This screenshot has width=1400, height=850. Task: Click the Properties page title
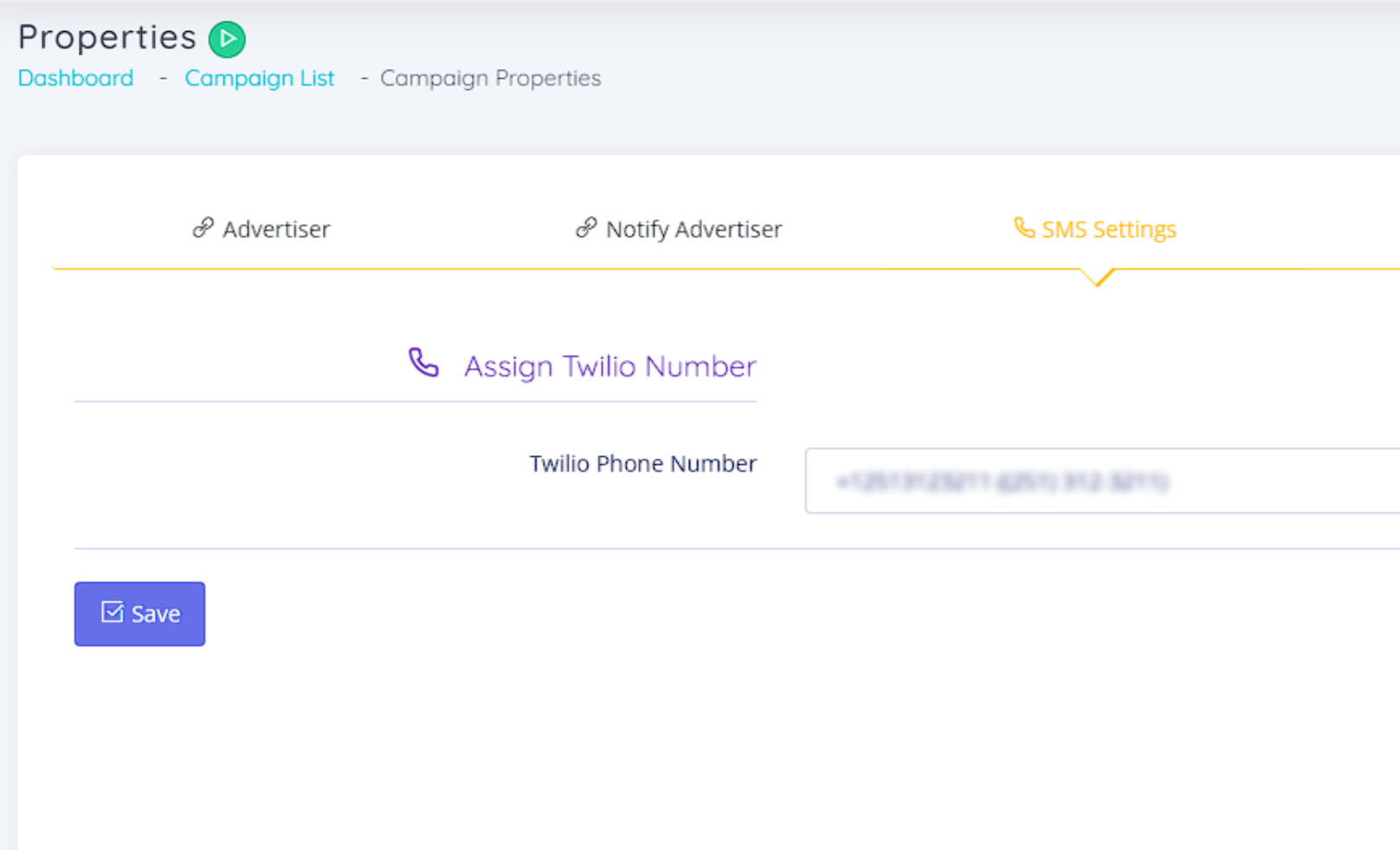point(107,37)
